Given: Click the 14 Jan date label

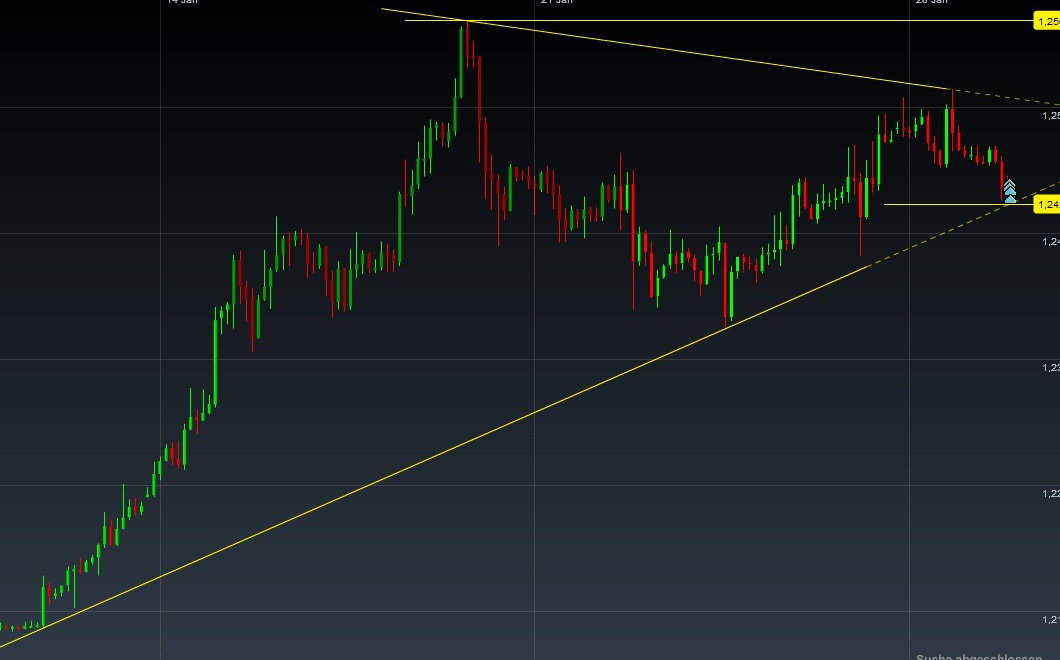Looking at the screenshot, I should pyautogui.click(x=181, y=3).
